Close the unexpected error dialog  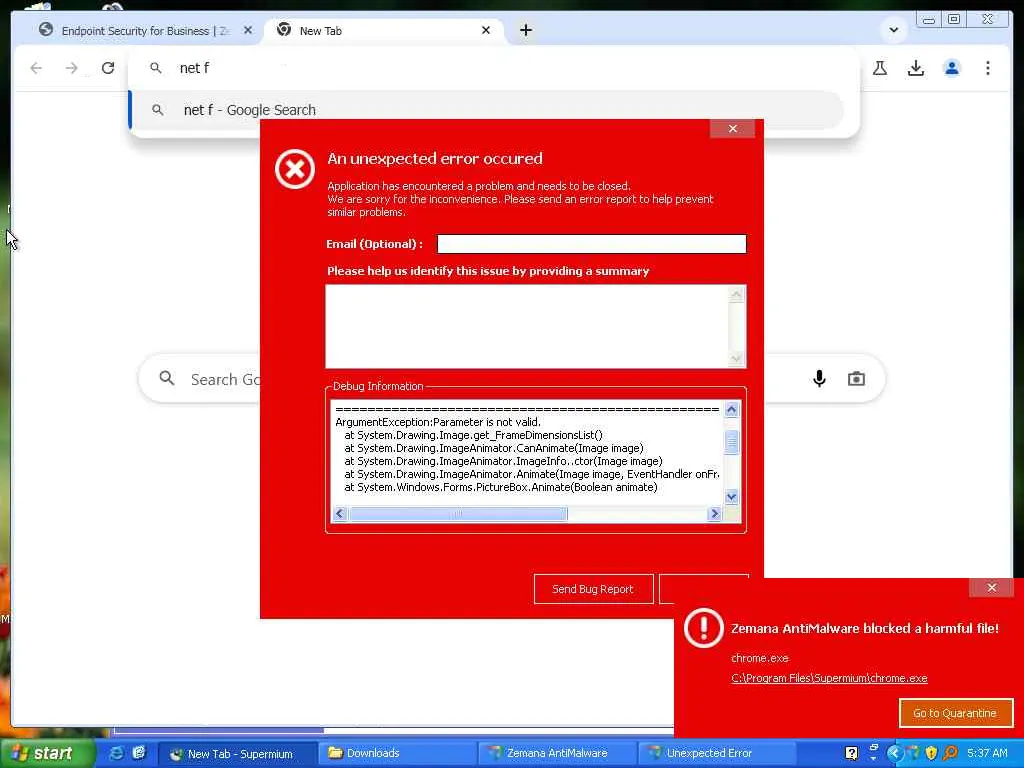(x=733, y=129)
